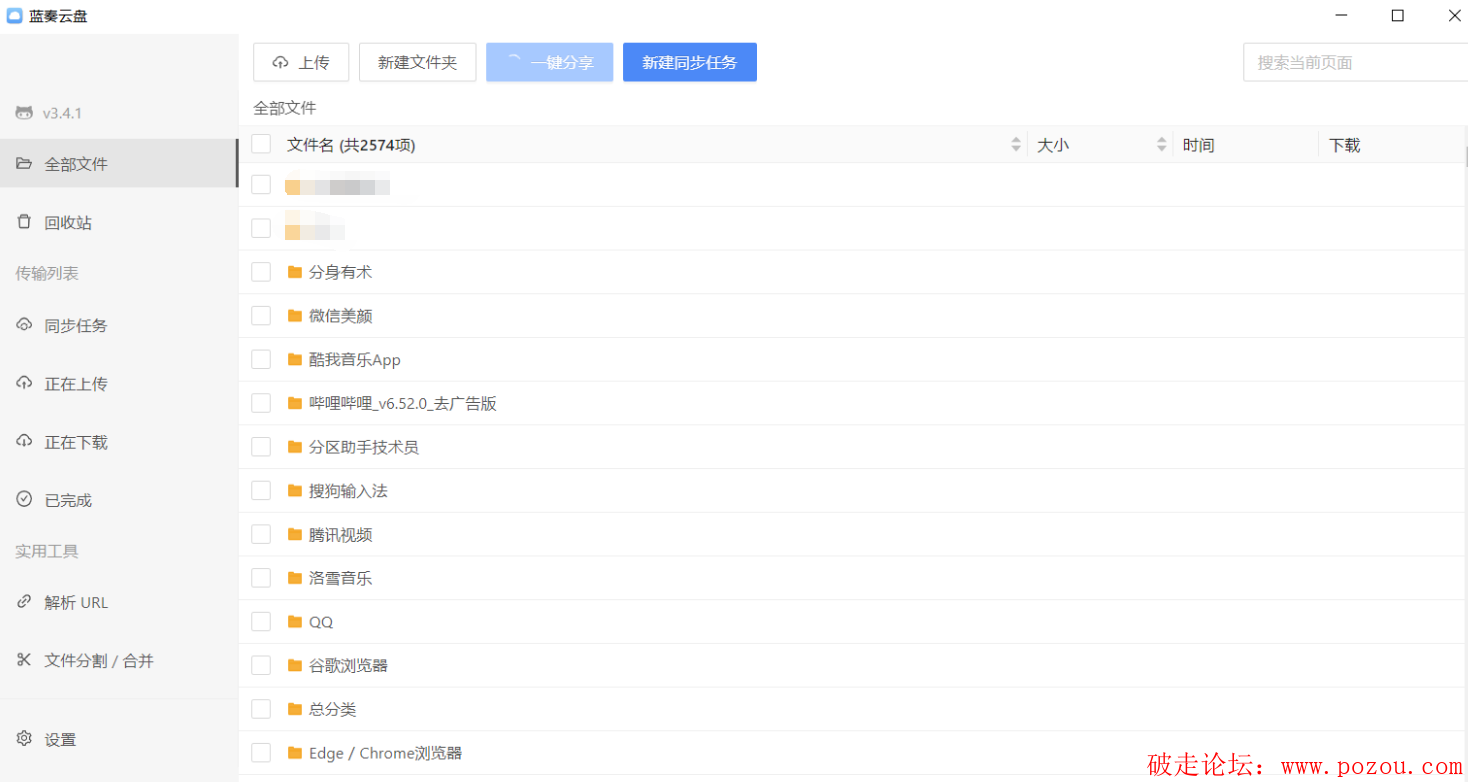Image resolution: width=1468 pixels, height=782 pixels.
Task: Click the folder icon of 谷歌浏览器
Action: pos(295,665)
